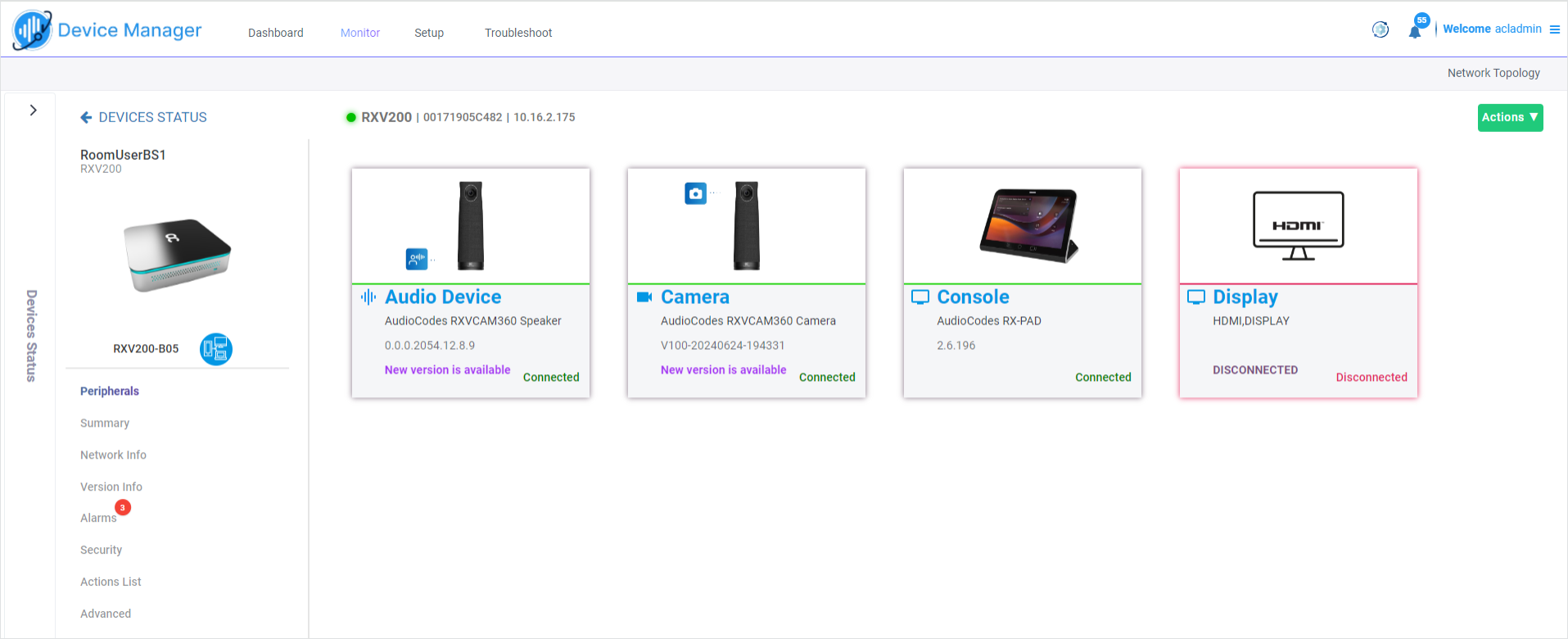Click the HDMI display monitor image
1568x639 pixels.
tap(1298, 225)
